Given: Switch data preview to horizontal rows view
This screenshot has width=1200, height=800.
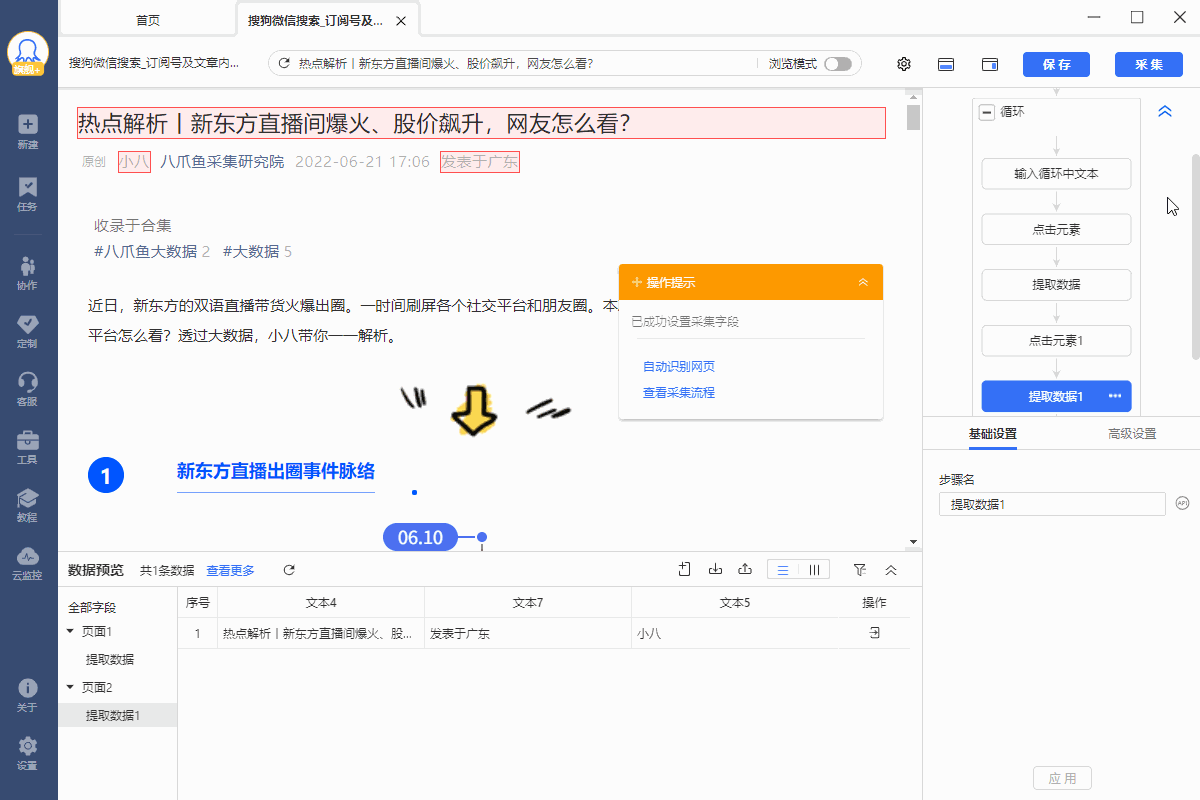Looking at the screenshot, I should point(783,570).
